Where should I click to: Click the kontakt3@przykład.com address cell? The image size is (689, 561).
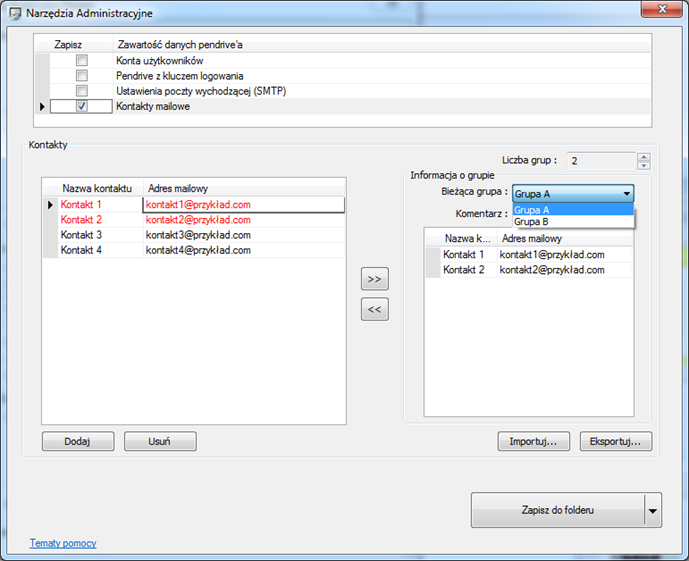(x=244, y=235)
